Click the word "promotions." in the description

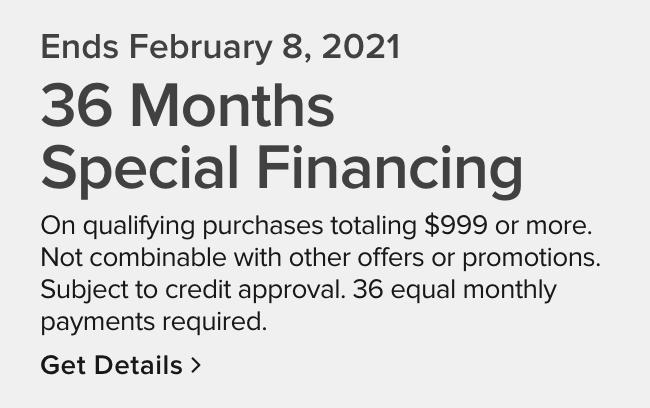[540, 257]
